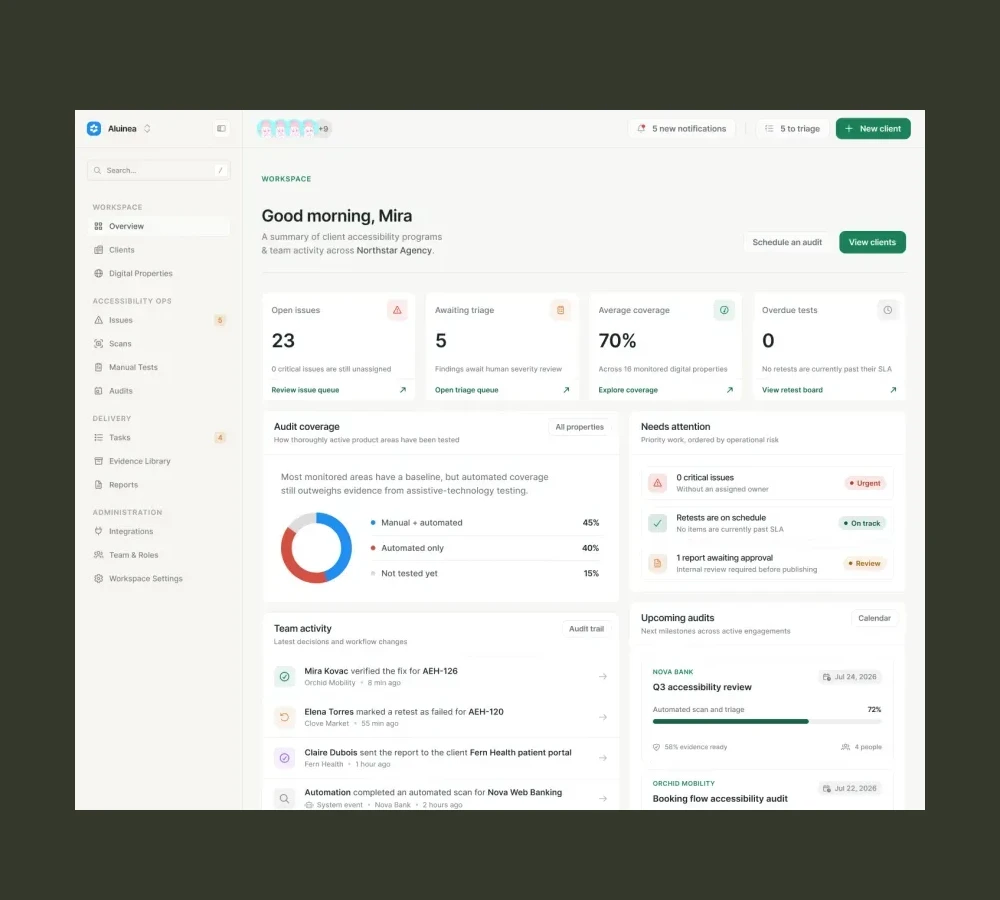Click the Audits icon in the sidebar
This screenshot has height=900, width=1000.
coord(98,390)
